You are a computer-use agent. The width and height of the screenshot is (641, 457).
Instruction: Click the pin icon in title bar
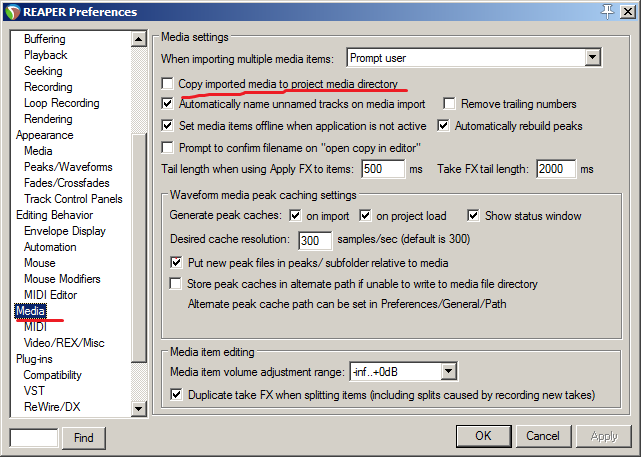tap(607, 12)
